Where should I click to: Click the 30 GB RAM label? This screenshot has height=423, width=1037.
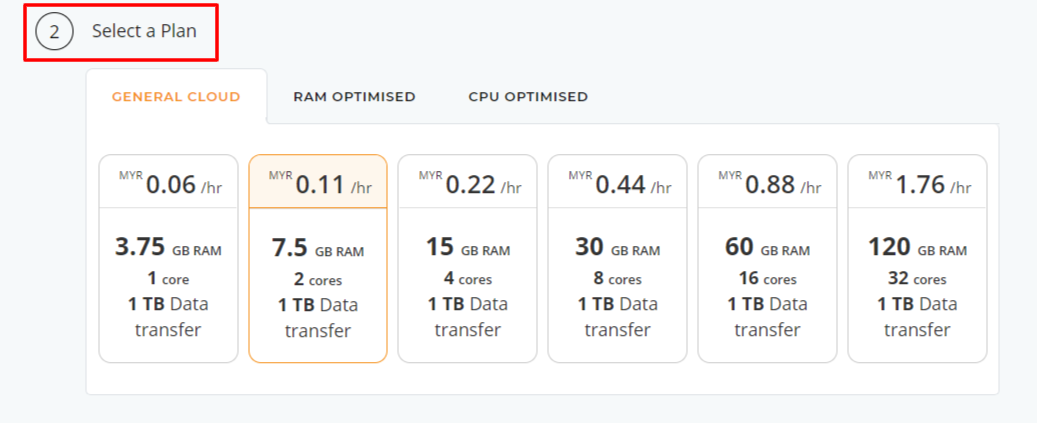point(618,248)
